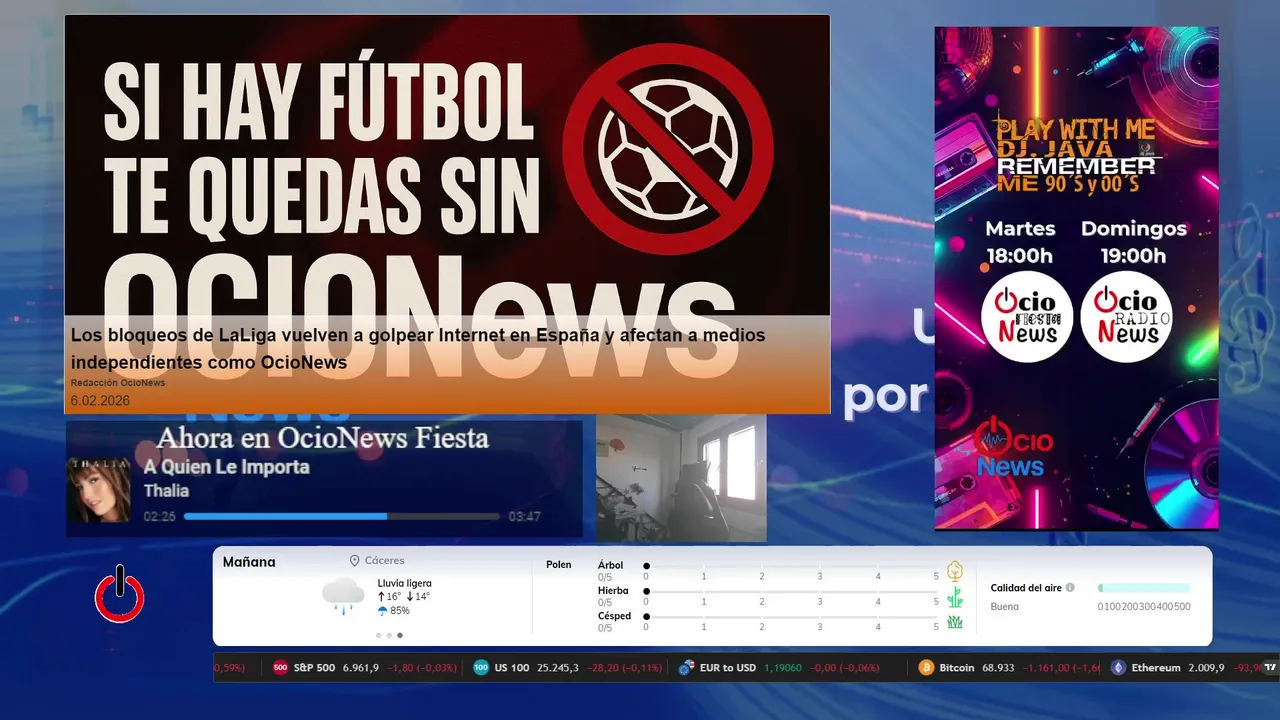This screenshot has width=1280, height=720.
Task: Click the song title A Quien Le Importa
Action: coord(227,467)
